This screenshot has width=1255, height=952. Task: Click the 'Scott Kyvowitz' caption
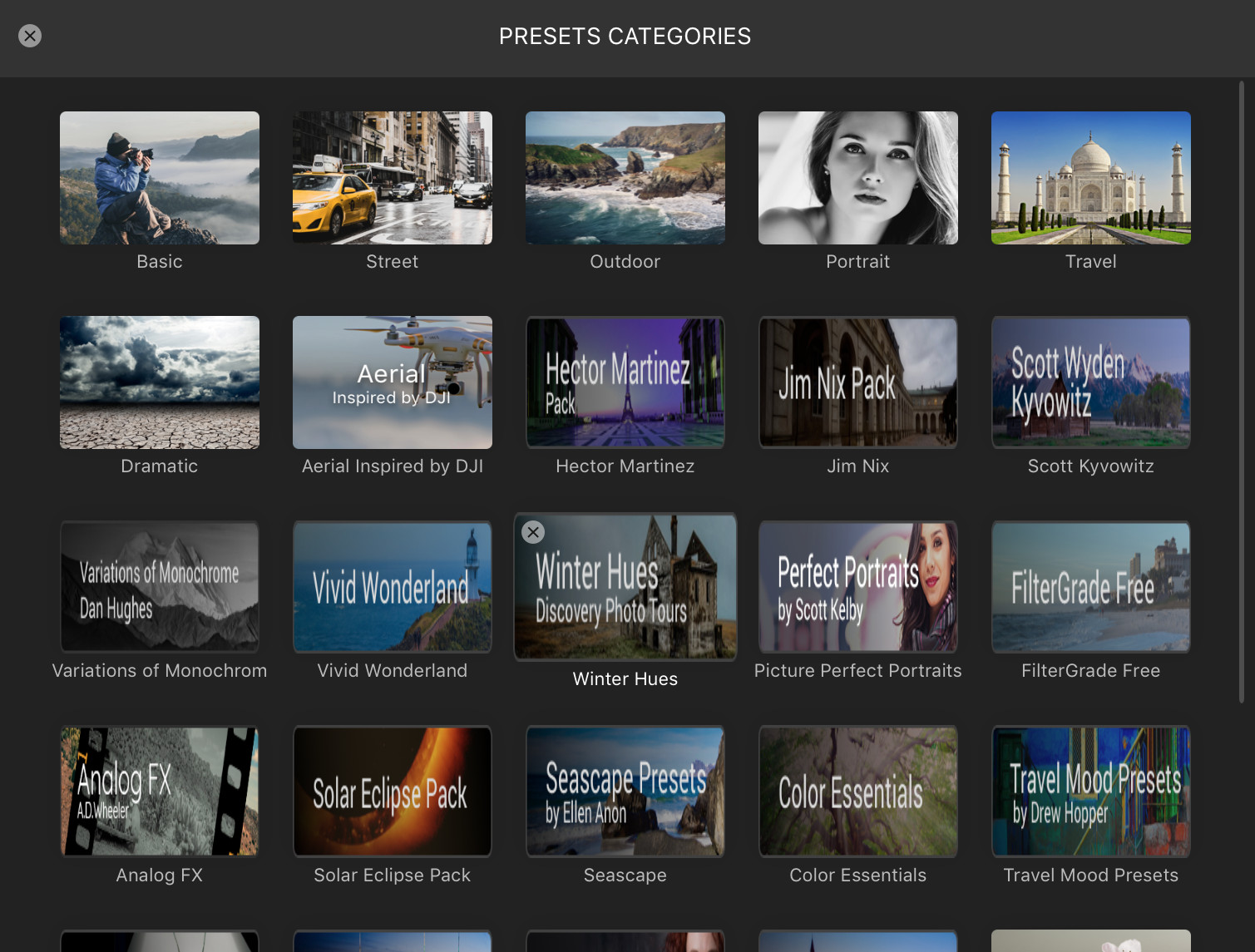[1091, 466]
